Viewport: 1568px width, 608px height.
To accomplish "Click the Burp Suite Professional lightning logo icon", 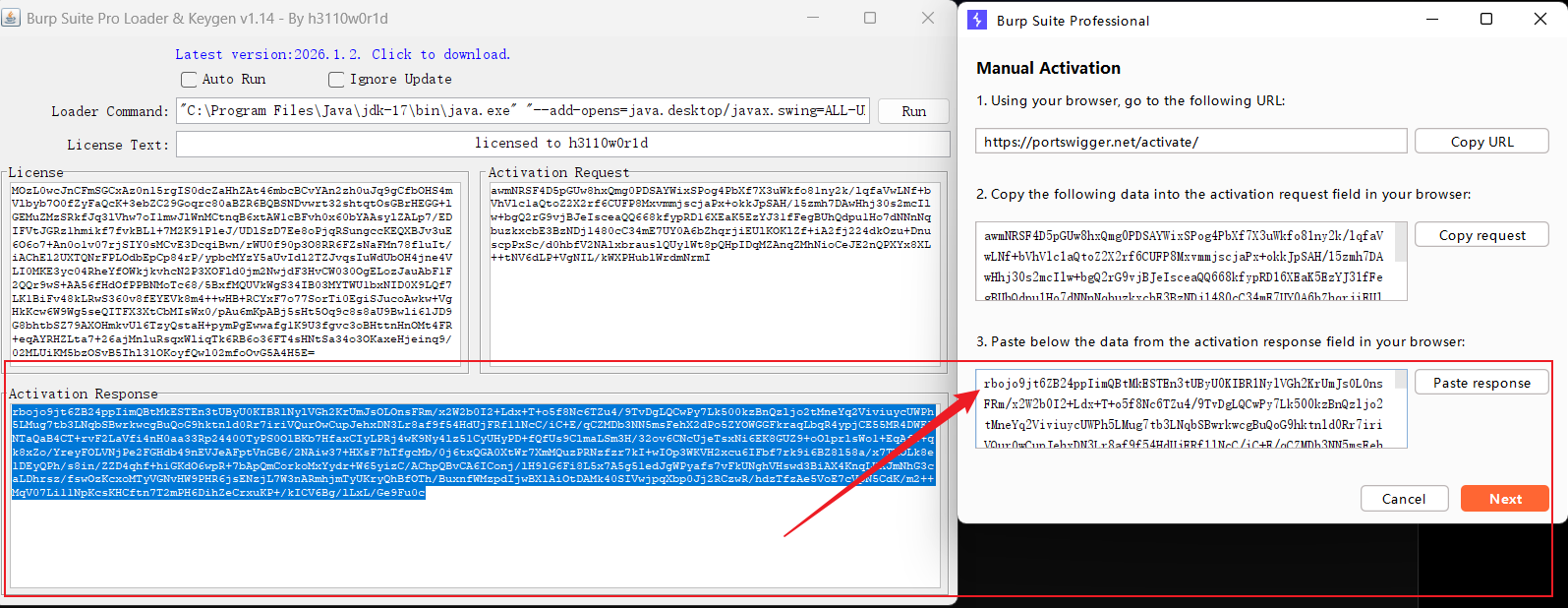I will (x=977, y=20).
